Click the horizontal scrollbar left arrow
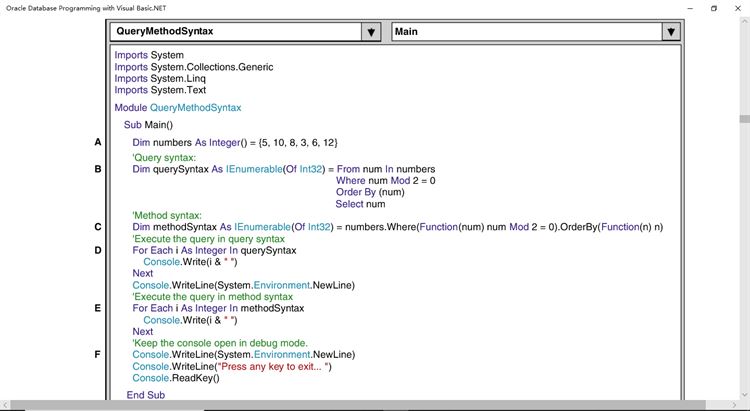750x411 pixels. [5, 405]
